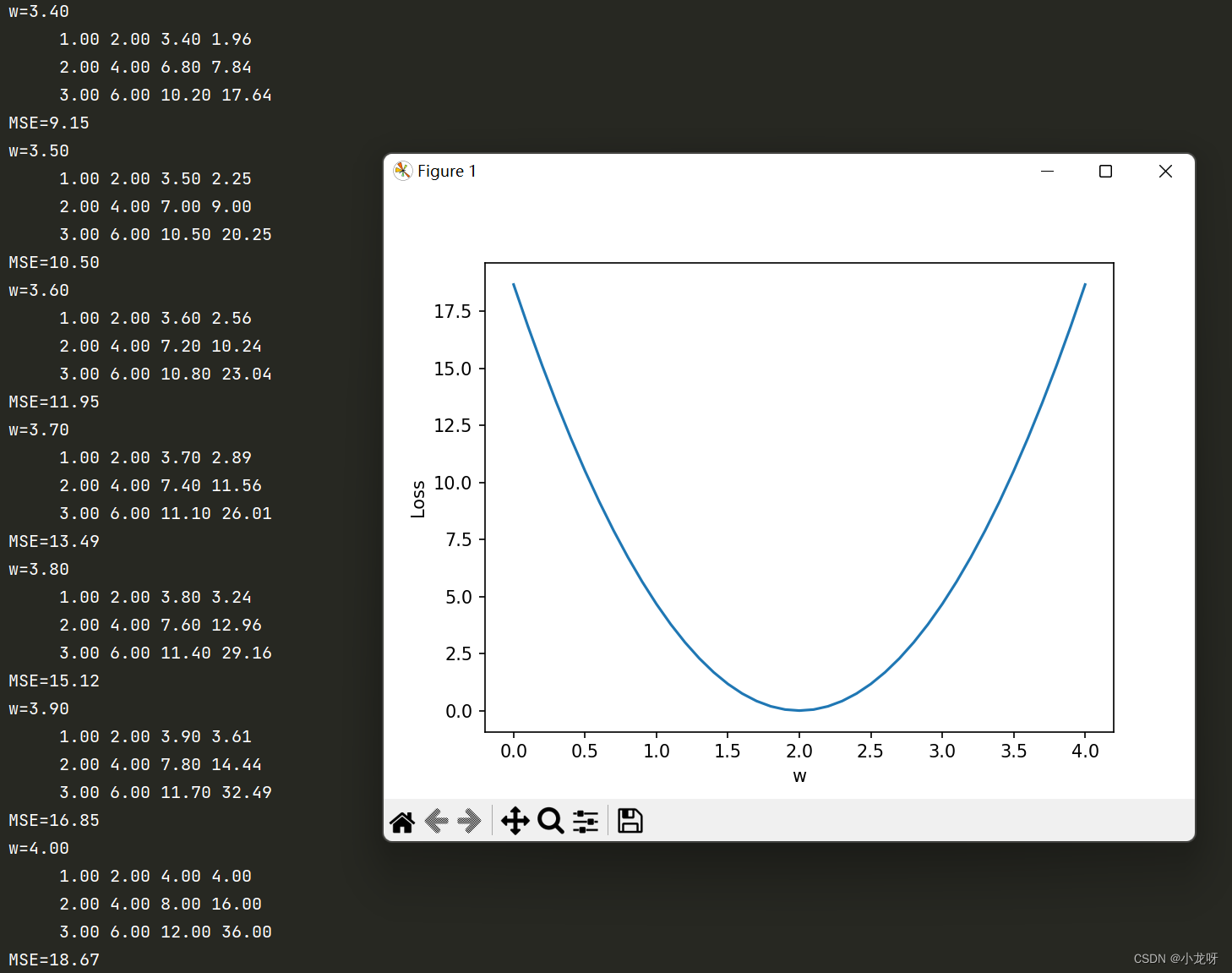Click console line MSE=18.67
This screenshot has width=1232, height=973.
click(x=54, y=960)
